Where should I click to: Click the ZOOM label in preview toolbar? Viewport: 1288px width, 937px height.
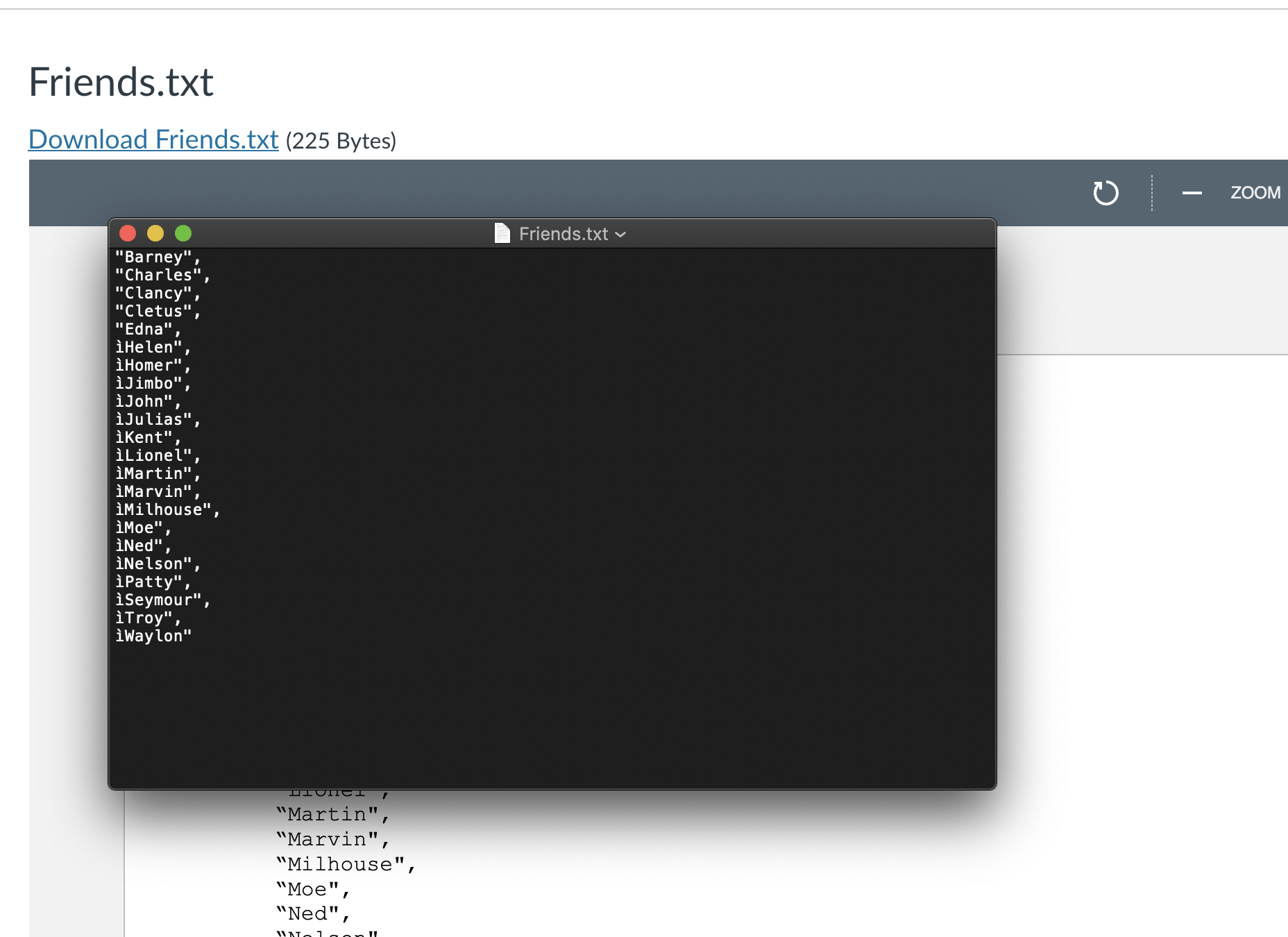(1255, 193)
